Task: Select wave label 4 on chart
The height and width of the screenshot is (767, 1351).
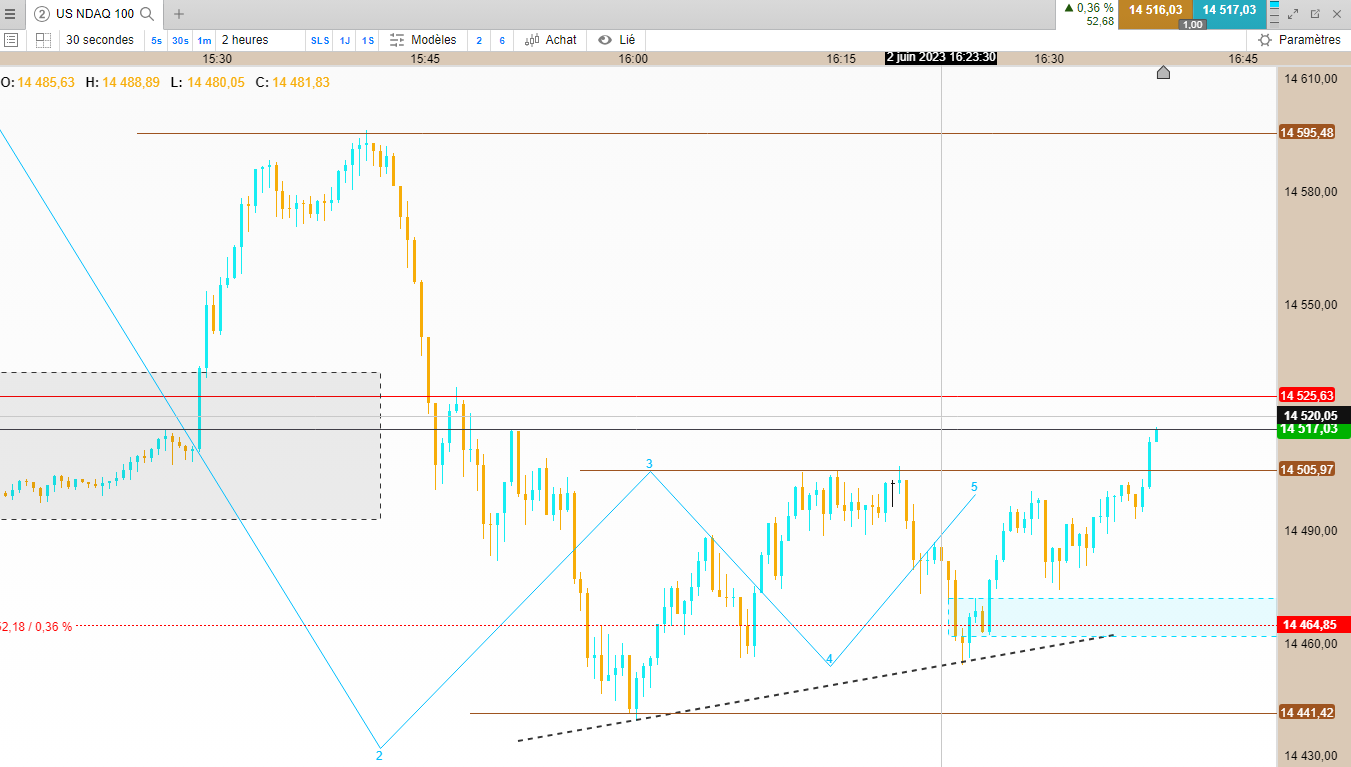Action: (829, 660)
